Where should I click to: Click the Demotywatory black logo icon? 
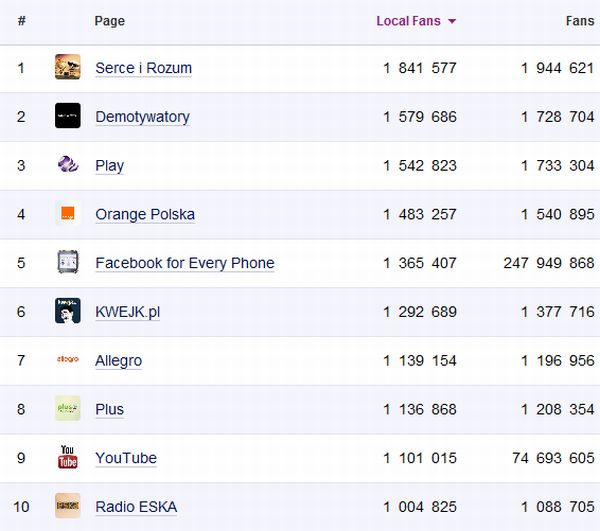68,116
